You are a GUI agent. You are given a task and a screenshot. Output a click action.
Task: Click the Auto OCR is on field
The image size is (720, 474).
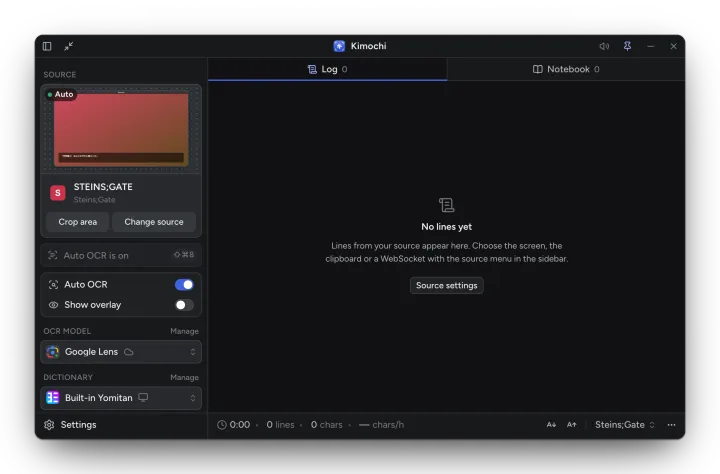(121, 255)
